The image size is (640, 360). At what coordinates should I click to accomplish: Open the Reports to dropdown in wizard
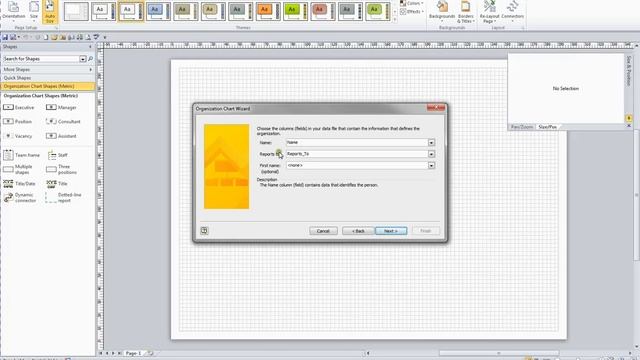click(x=431, y=154)
